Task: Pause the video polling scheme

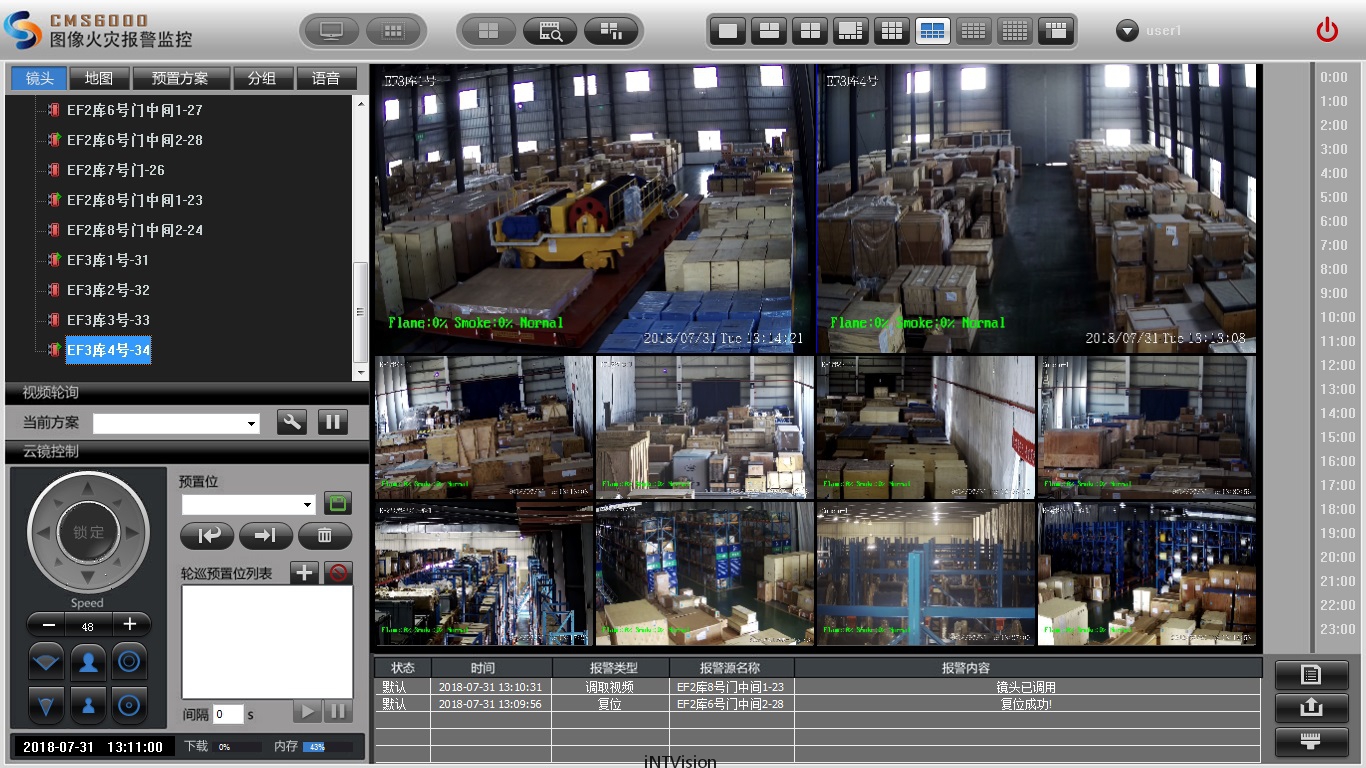Action: point(333,422)
